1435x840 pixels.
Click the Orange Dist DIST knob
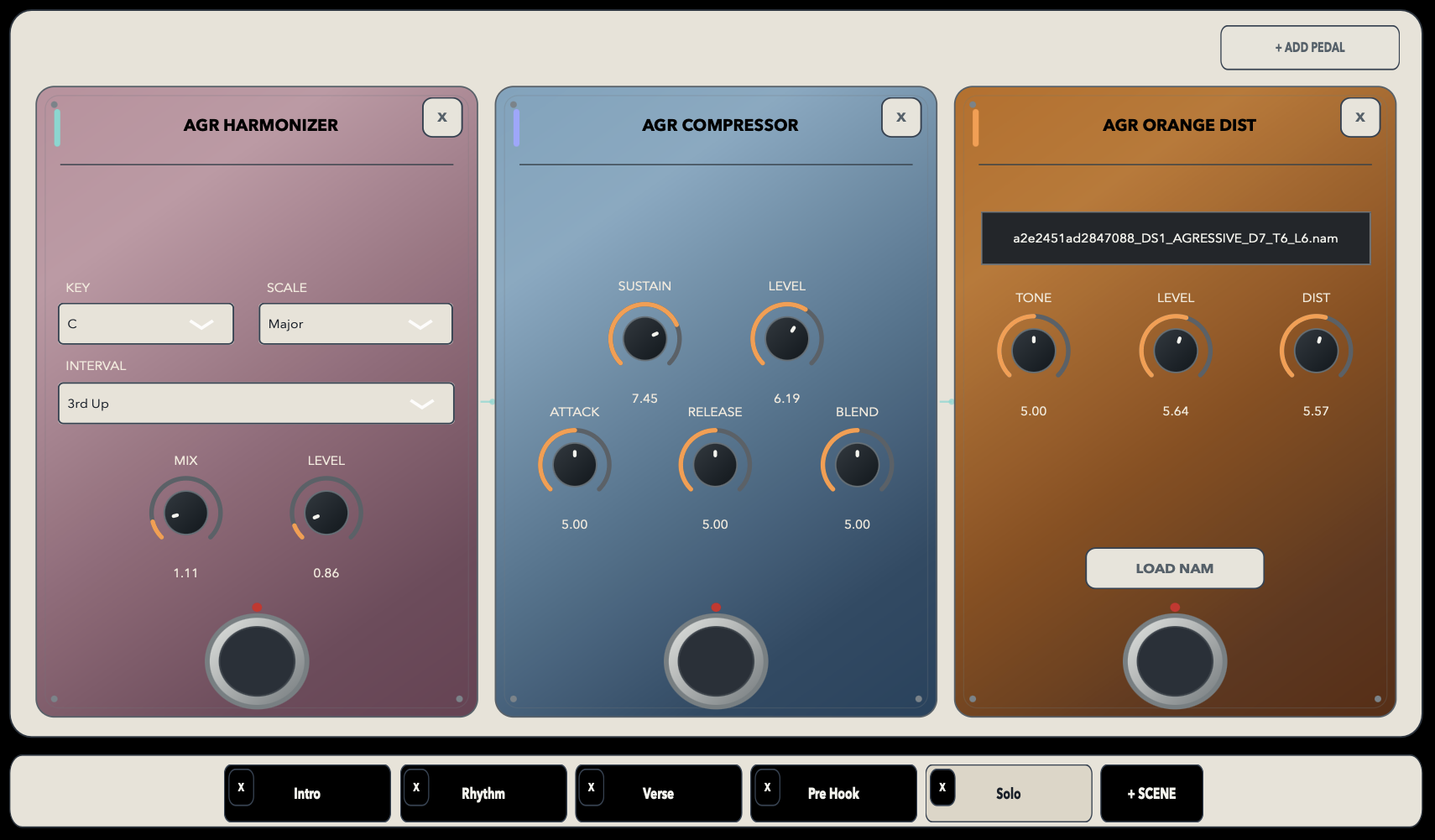point(1316,350)
